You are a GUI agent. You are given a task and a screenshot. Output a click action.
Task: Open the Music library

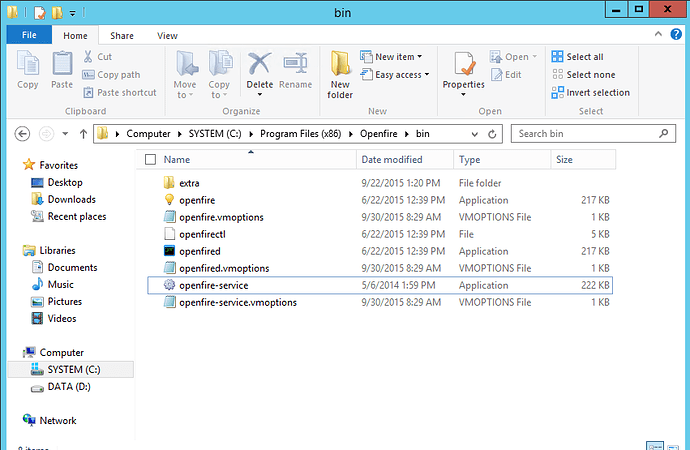point(52,285)
